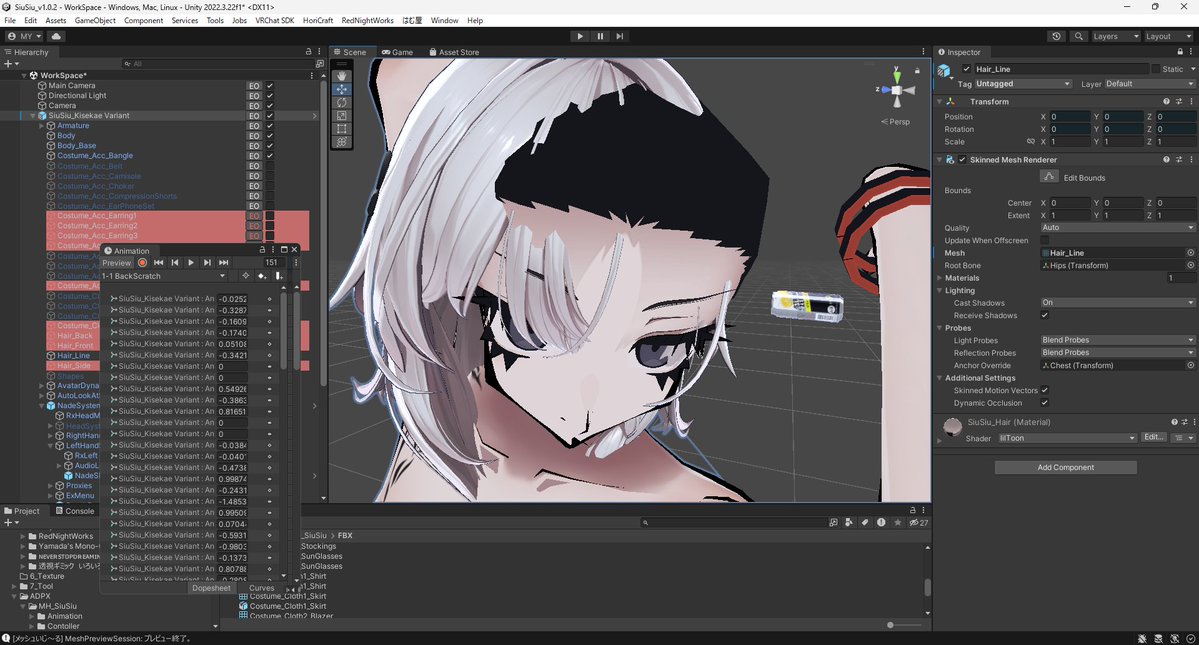Toggle the Main Camera row checkbox in Hierarchy

pos(270,86)
